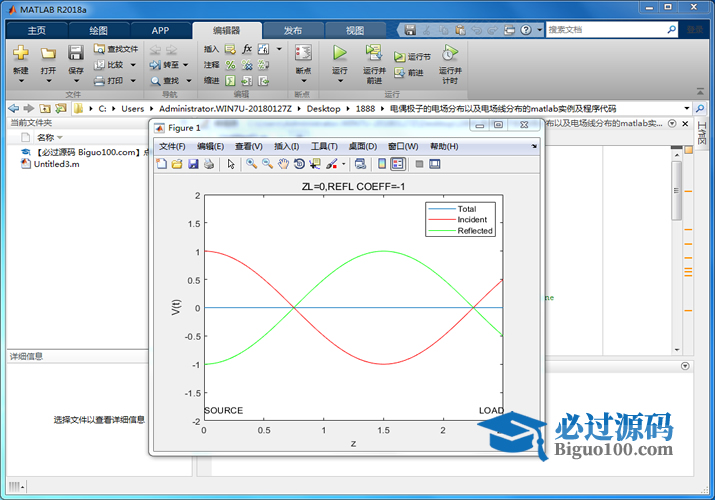Click the 运行节 (Run Section) button
This screenshot has width=715, height=500.
click(412, 57)
